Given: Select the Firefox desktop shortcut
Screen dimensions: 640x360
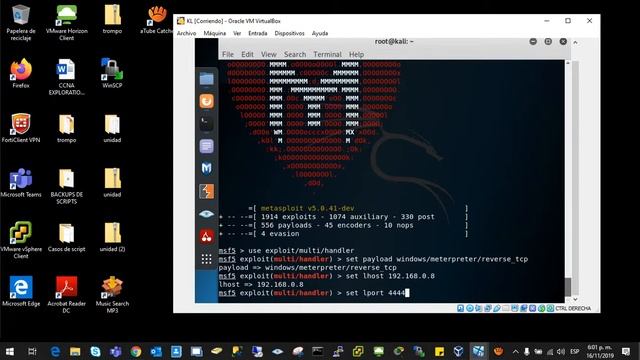Looking at the screenshot, I should click(x=21, y=73).
